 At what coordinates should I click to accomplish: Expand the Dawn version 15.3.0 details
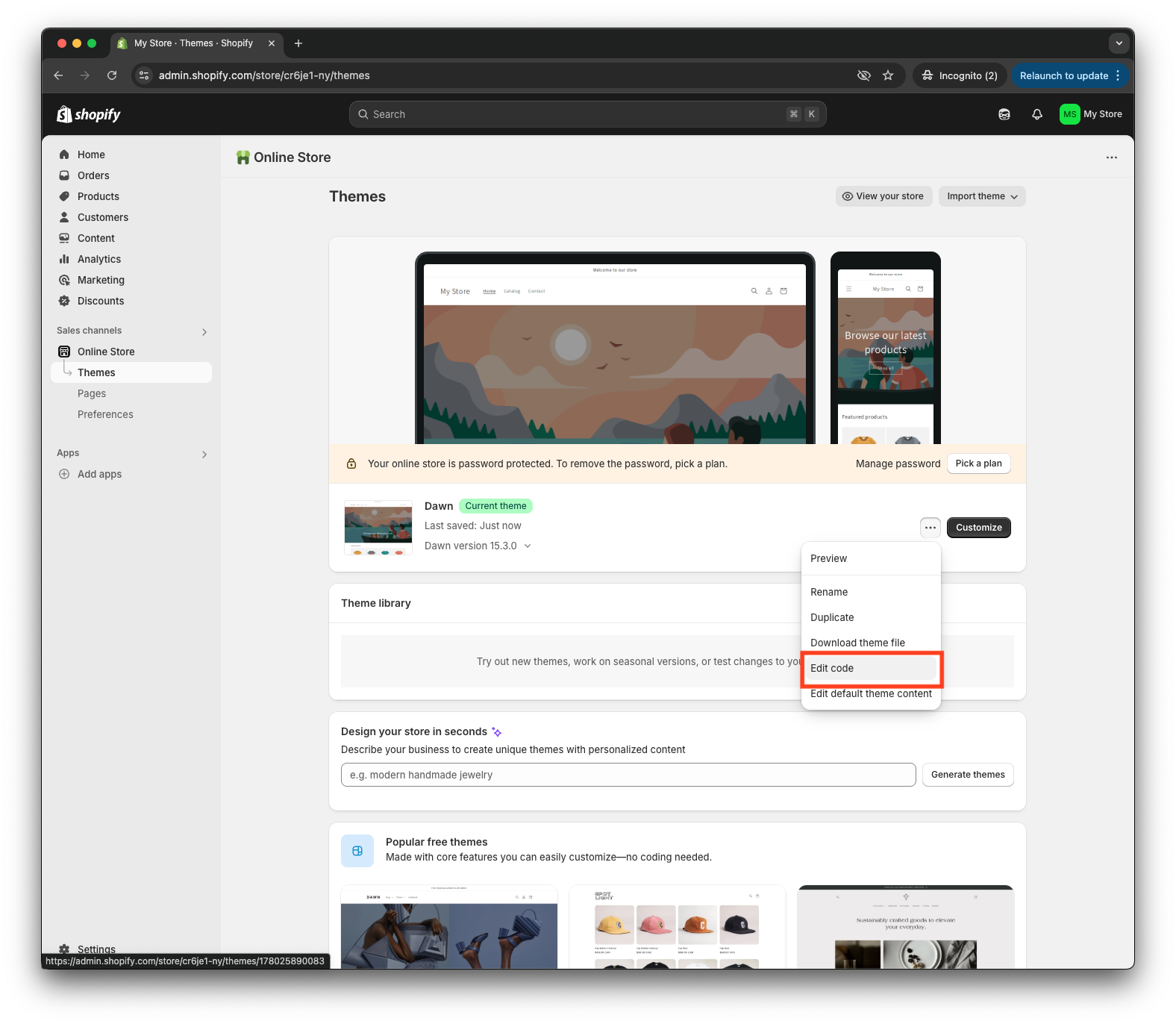tap(528, 546)
